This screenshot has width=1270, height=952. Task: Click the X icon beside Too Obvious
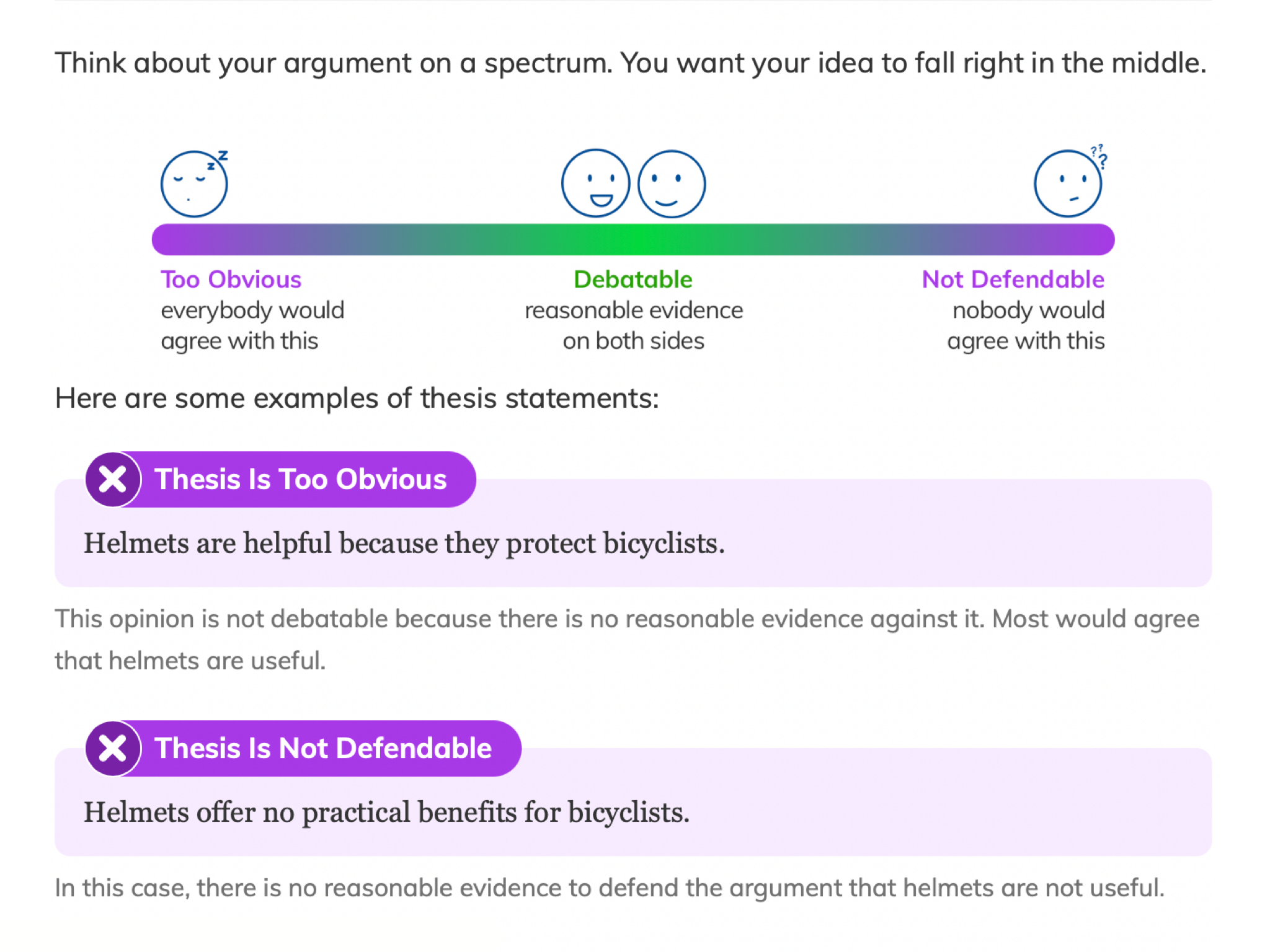point(113,479)
